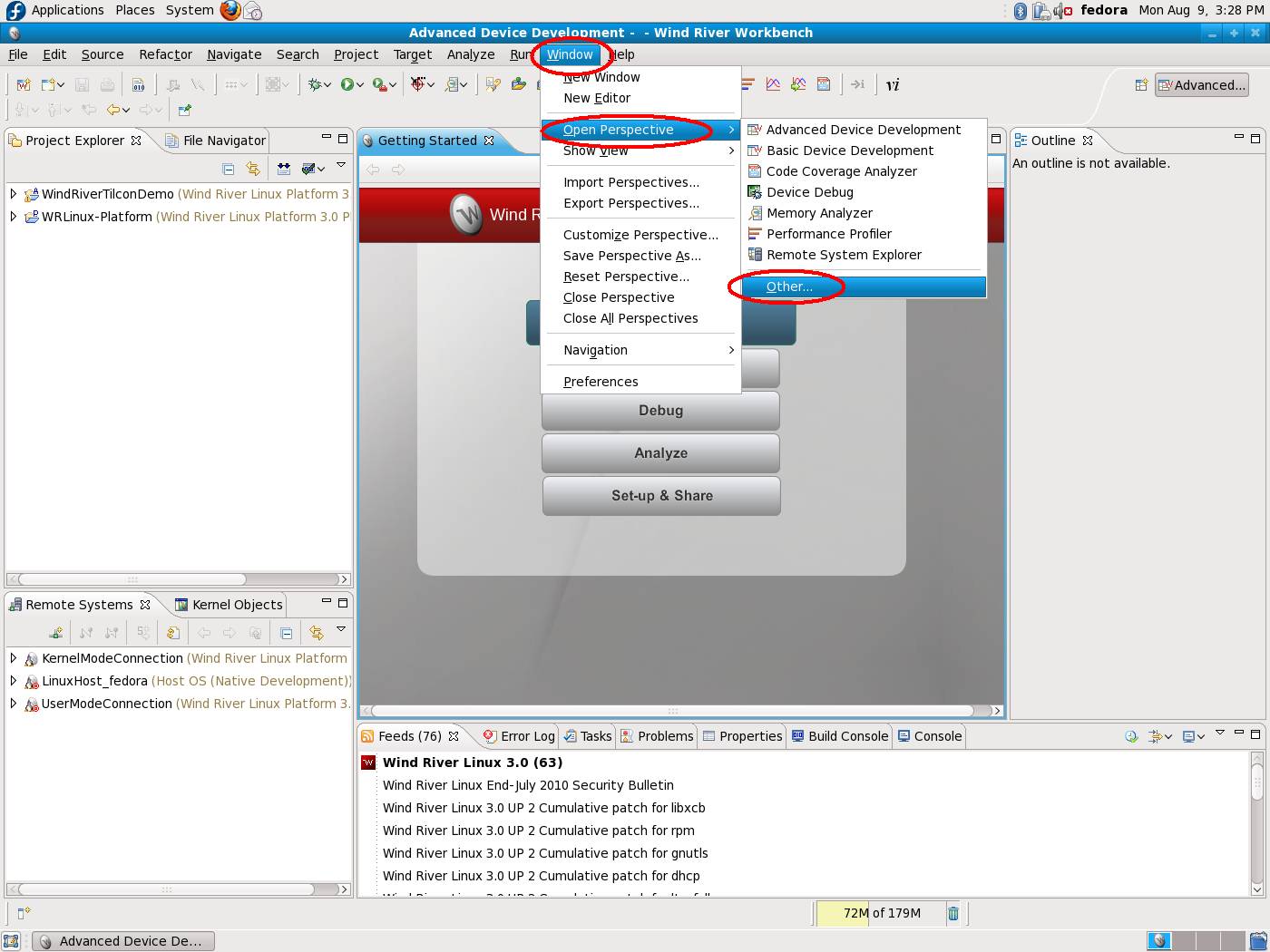
Task: Click the Feeds panel vertical scrollbar
Action: 1256,823
